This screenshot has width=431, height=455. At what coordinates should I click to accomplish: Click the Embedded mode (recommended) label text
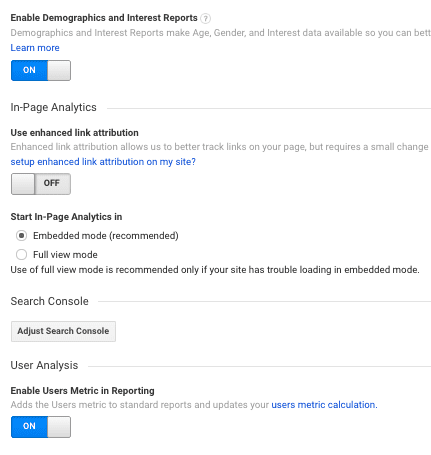(106, 236)
